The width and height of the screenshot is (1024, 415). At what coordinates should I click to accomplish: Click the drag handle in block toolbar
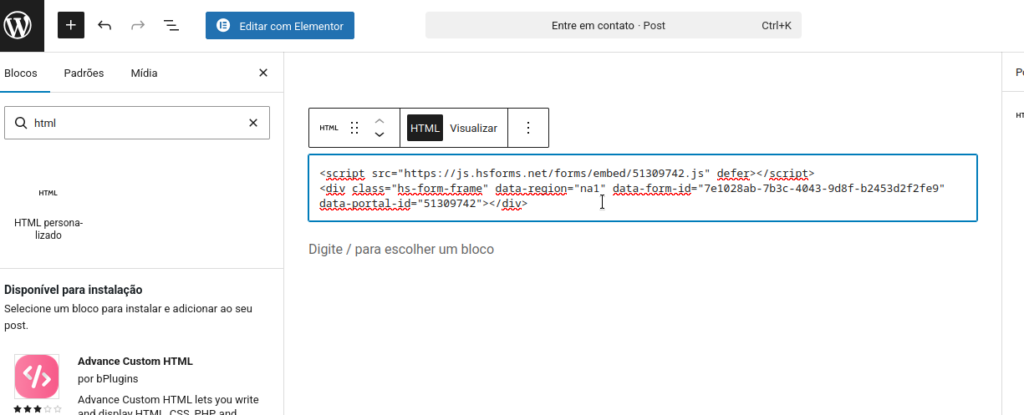click(x=354, y=128)
